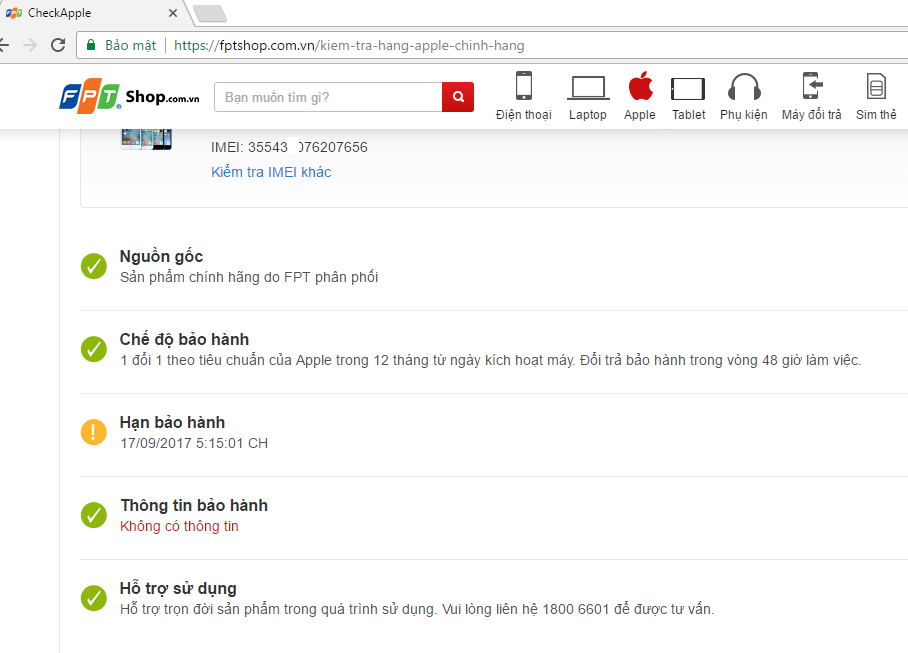Open the Laptop category icon
The image size is (908, 653).
point(587,88)
